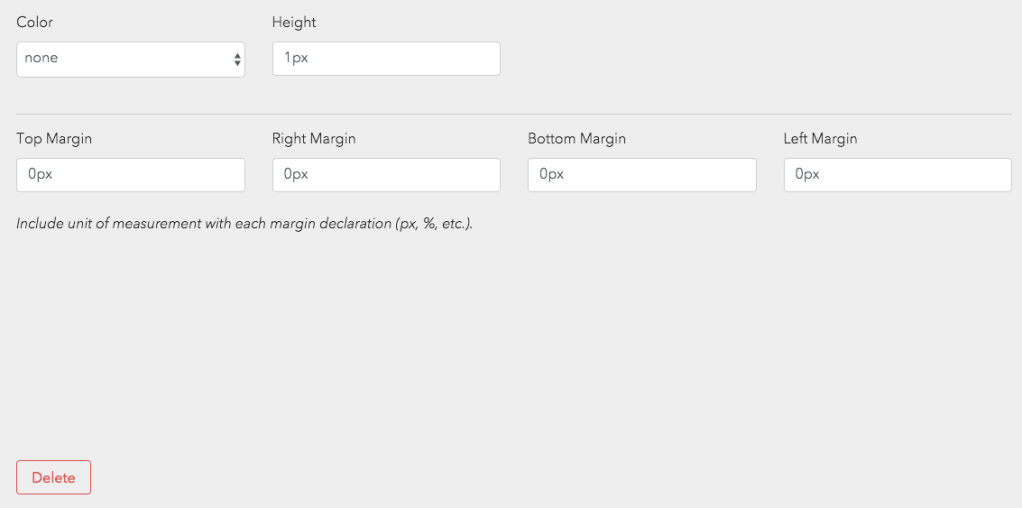
Task: Open the Color dropdown set to none
Action: coord(130,59)
